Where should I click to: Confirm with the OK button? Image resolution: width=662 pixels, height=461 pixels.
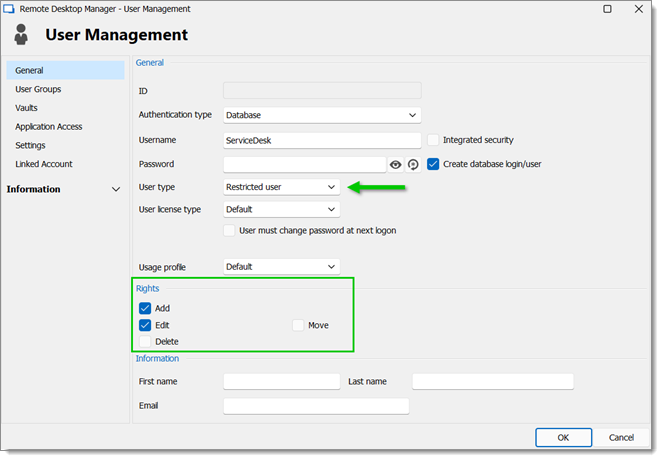click(564, 438)
